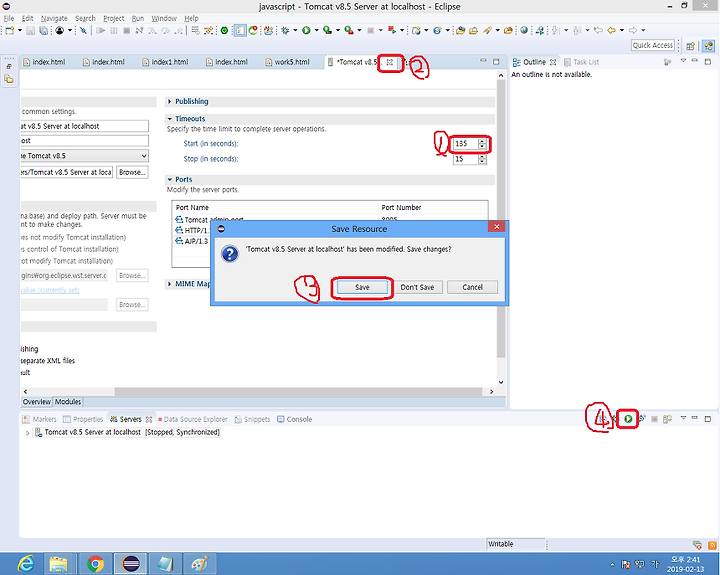Open Chrome from the taskbar
The width and height of the screenshot is (720, 575).
tap(96, 564)
